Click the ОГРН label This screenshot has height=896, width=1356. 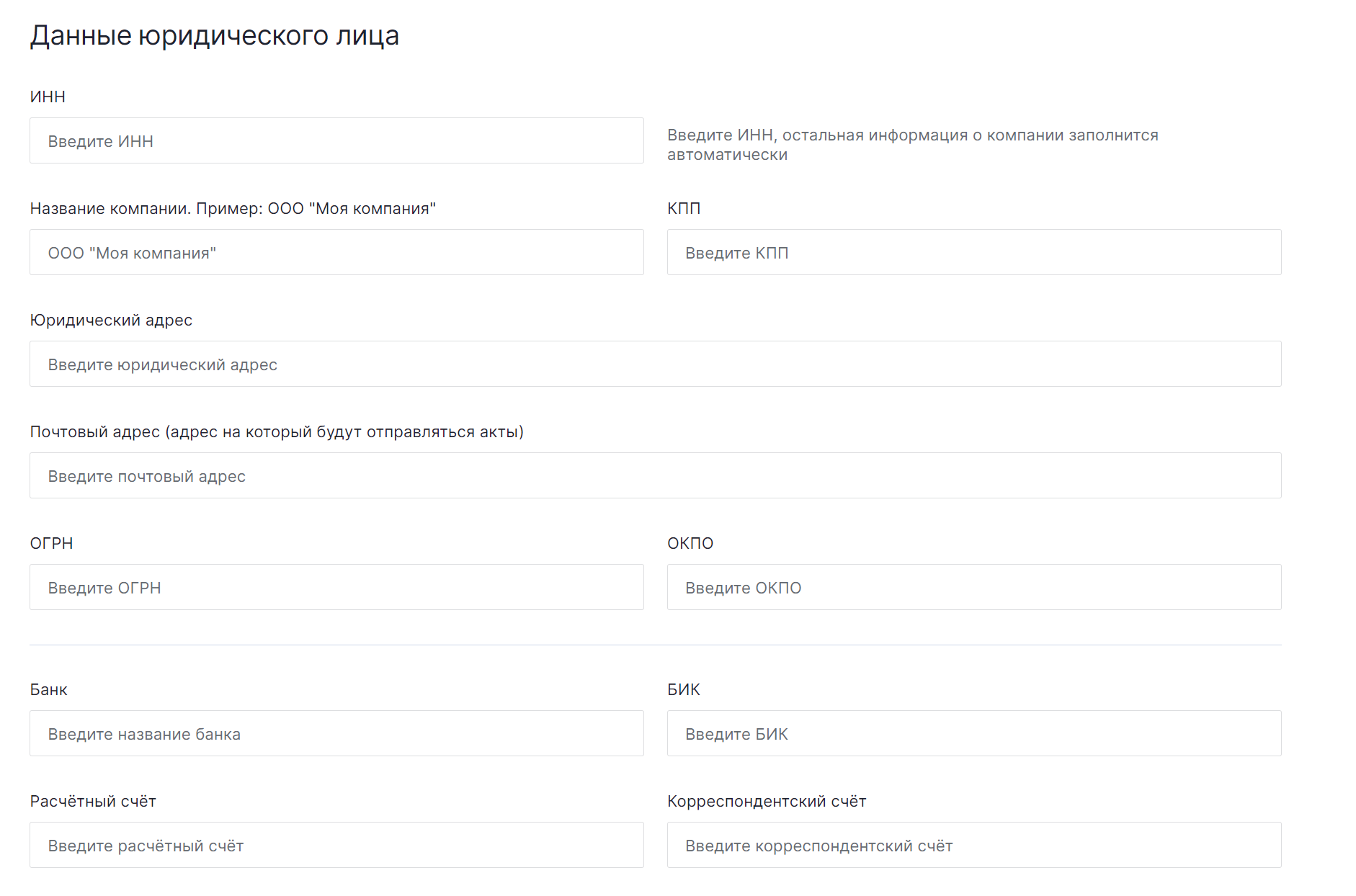click(51, 543)
